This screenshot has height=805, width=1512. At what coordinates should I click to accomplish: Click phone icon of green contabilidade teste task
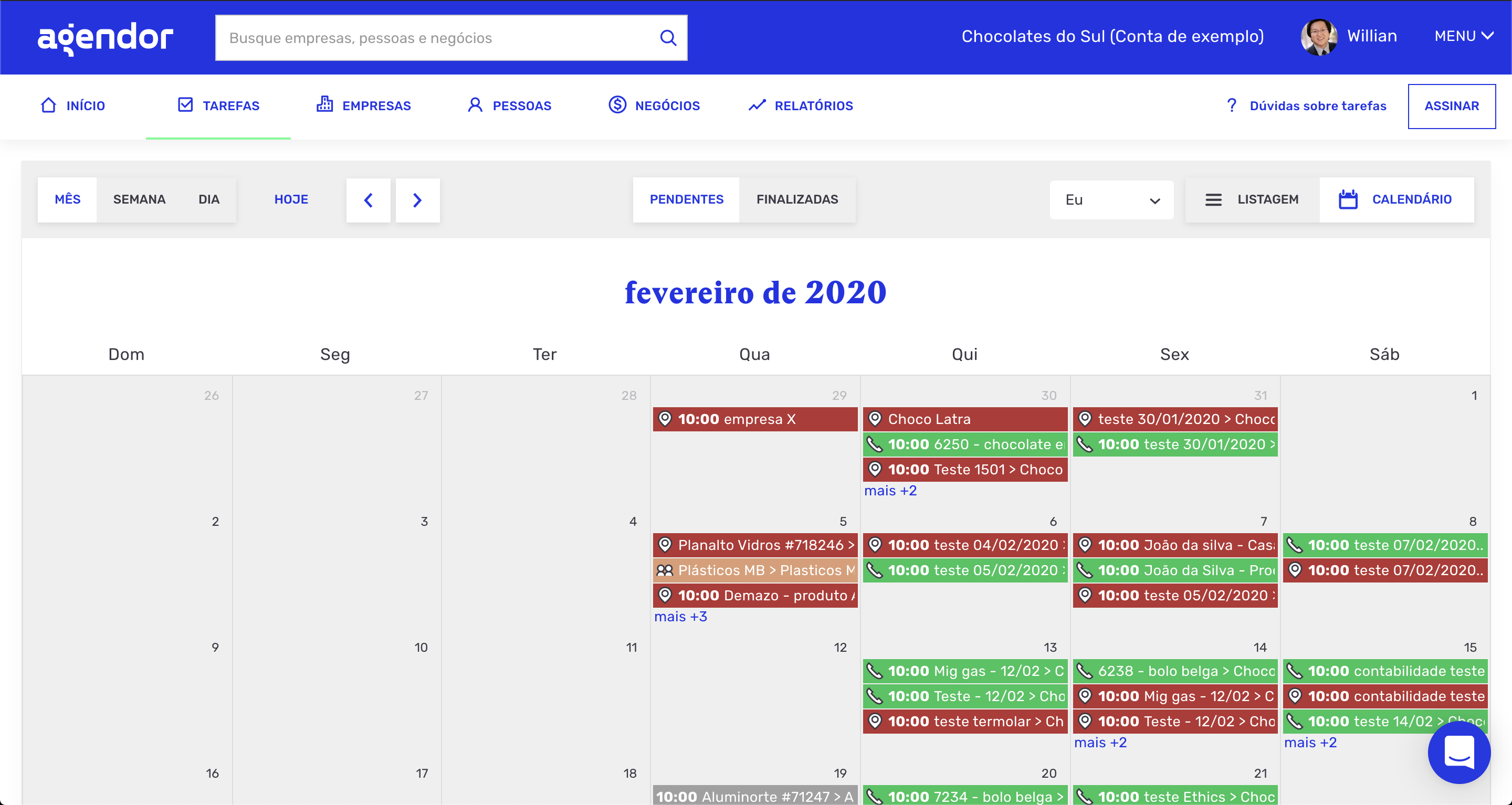tap(1295, 671)
